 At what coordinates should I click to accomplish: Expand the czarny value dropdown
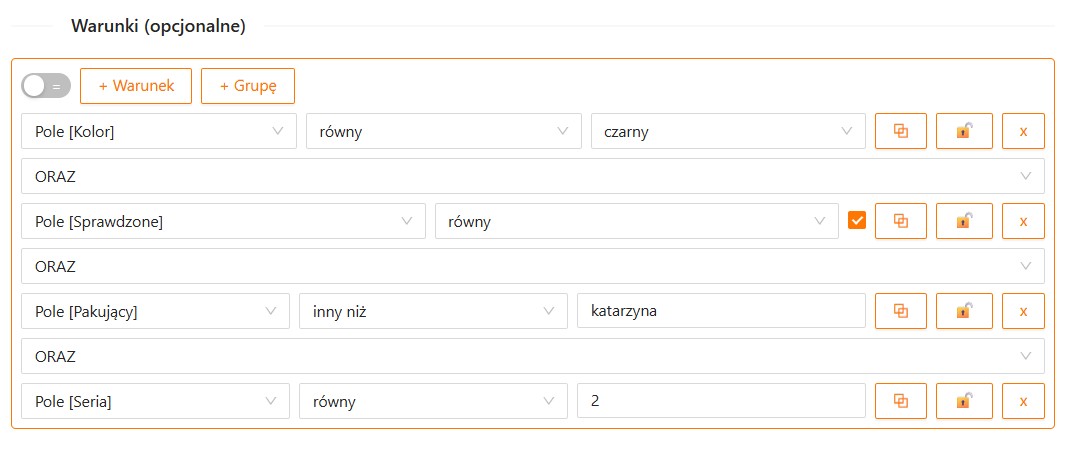[x=727, y=131]
